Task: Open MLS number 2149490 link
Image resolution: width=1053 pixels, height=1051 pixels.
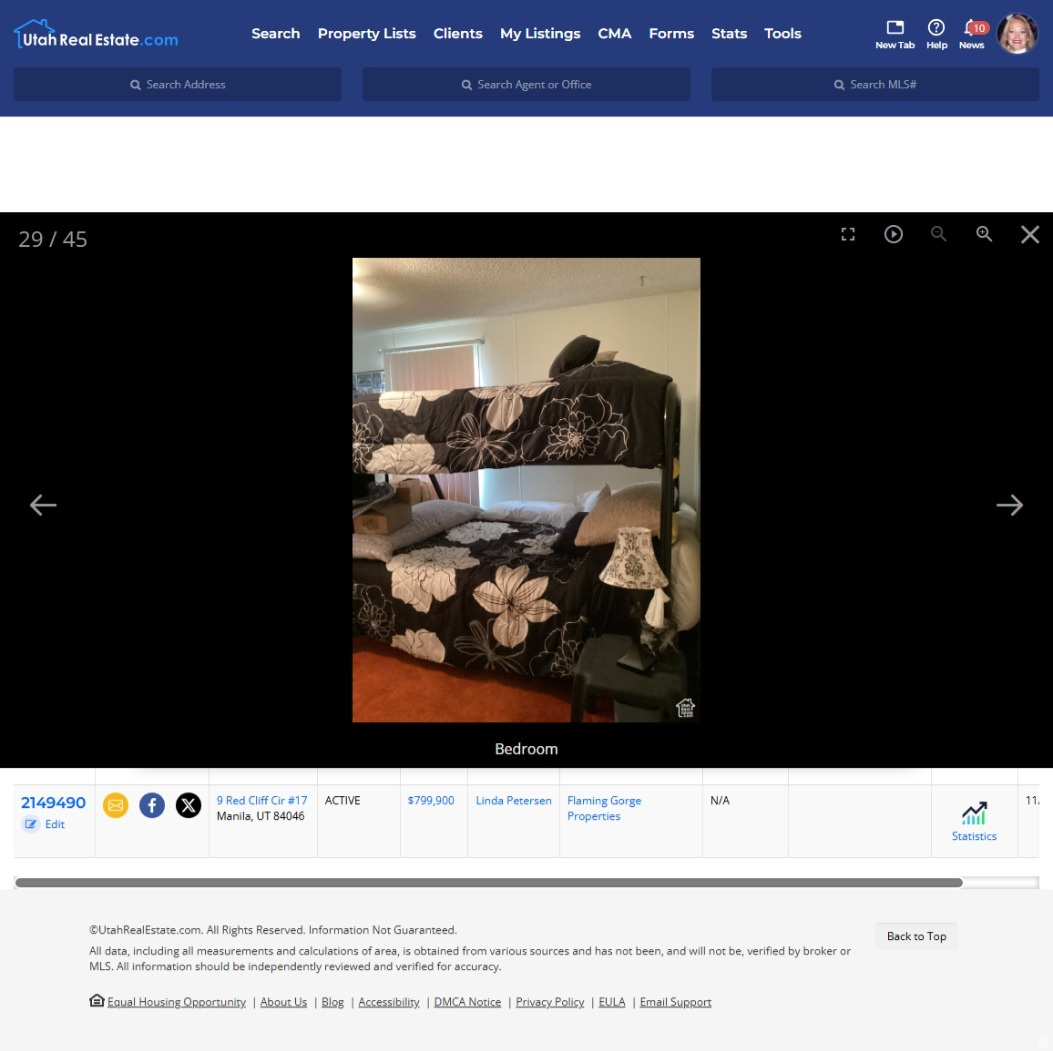Action: [53, 802]
